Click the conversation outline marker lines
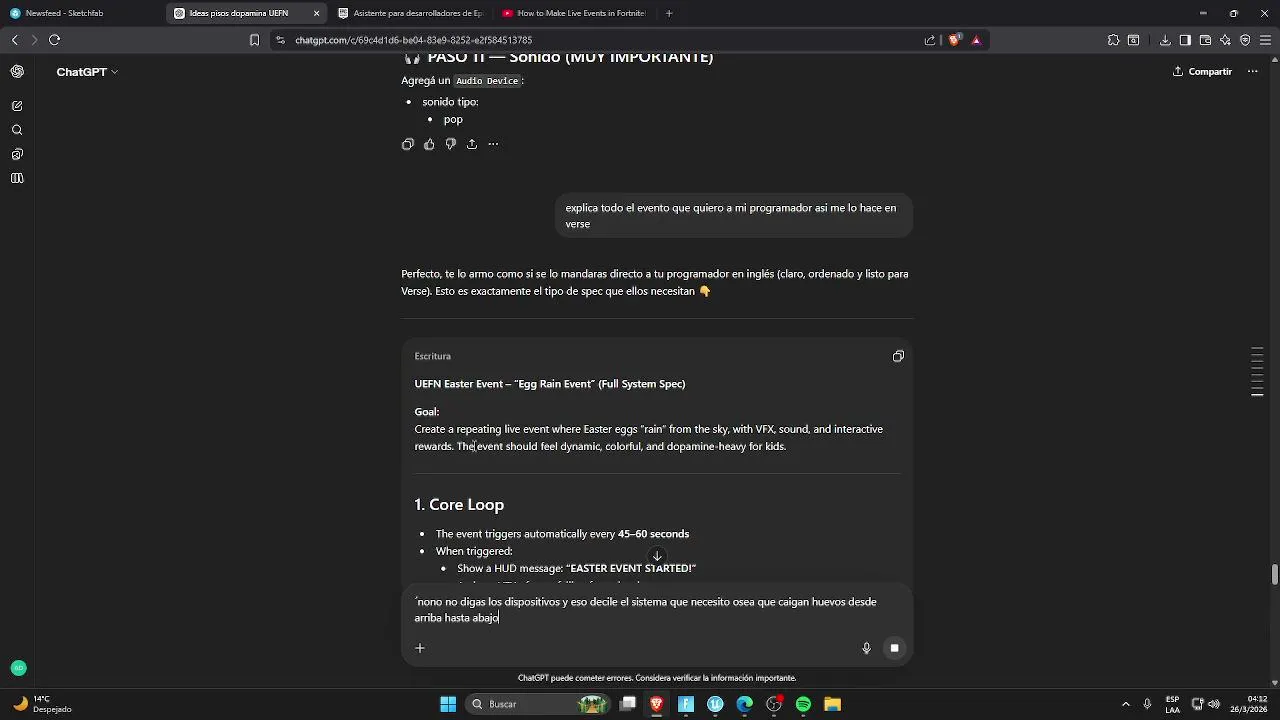Image resolution: width=1280 pixels, height=720 pixels. tap(1257, 372)
